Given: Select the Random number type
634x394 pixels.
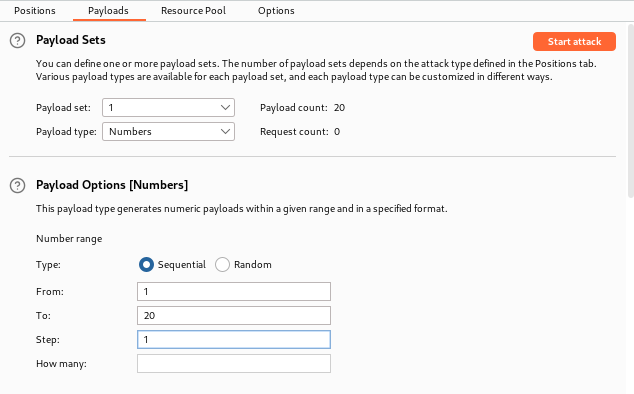Looking at the screenshot, I should click(x=222, y=265).
